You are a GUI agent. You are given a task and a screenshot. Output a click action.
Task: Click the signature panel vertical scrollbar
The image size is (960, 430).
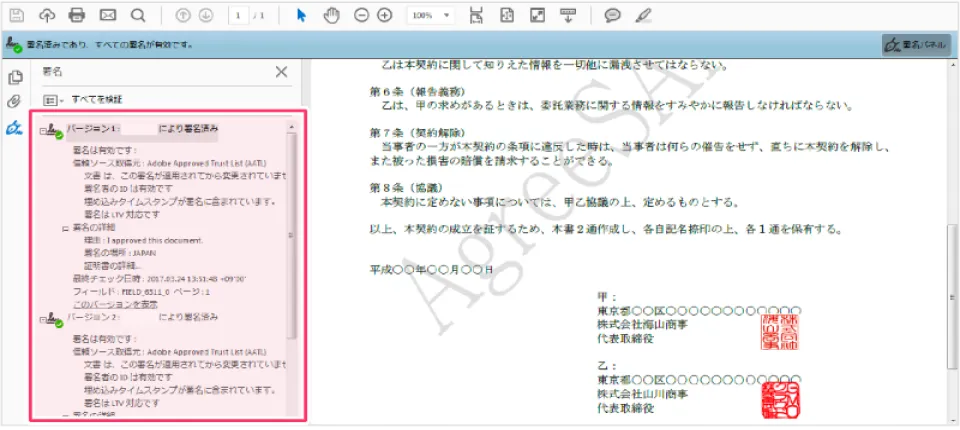tap(292, 236)
